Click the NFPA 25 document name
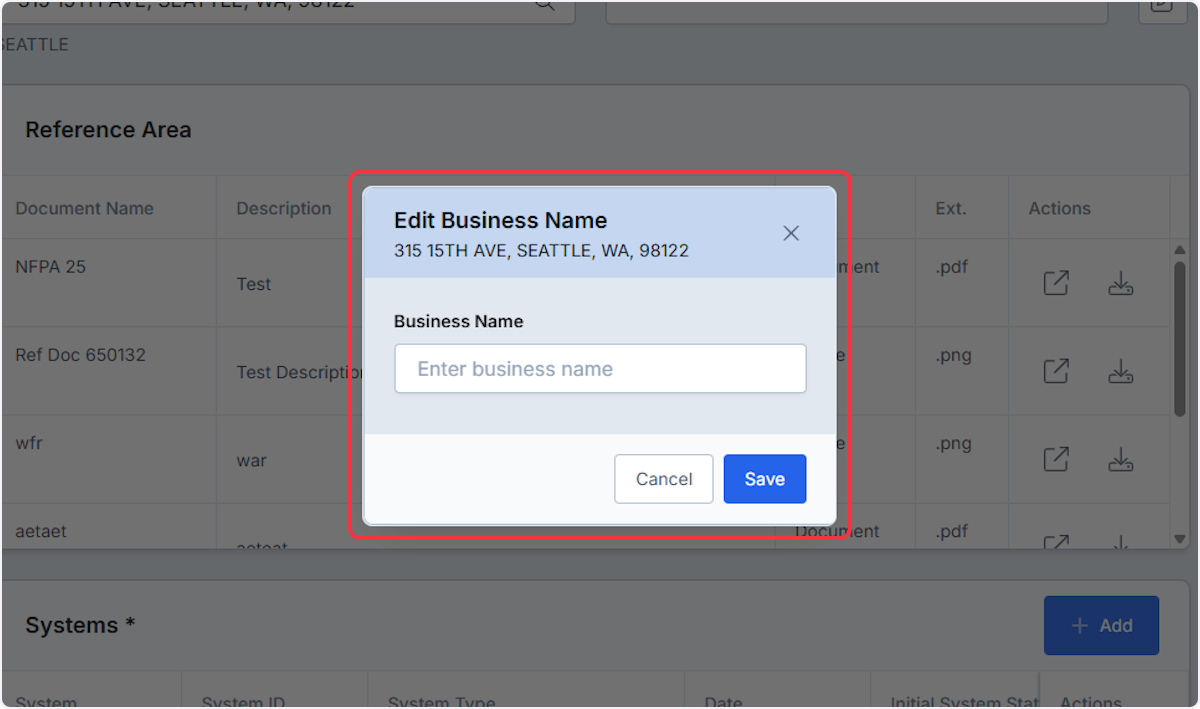Screen dimensions: 1200x709 [51, 267]
